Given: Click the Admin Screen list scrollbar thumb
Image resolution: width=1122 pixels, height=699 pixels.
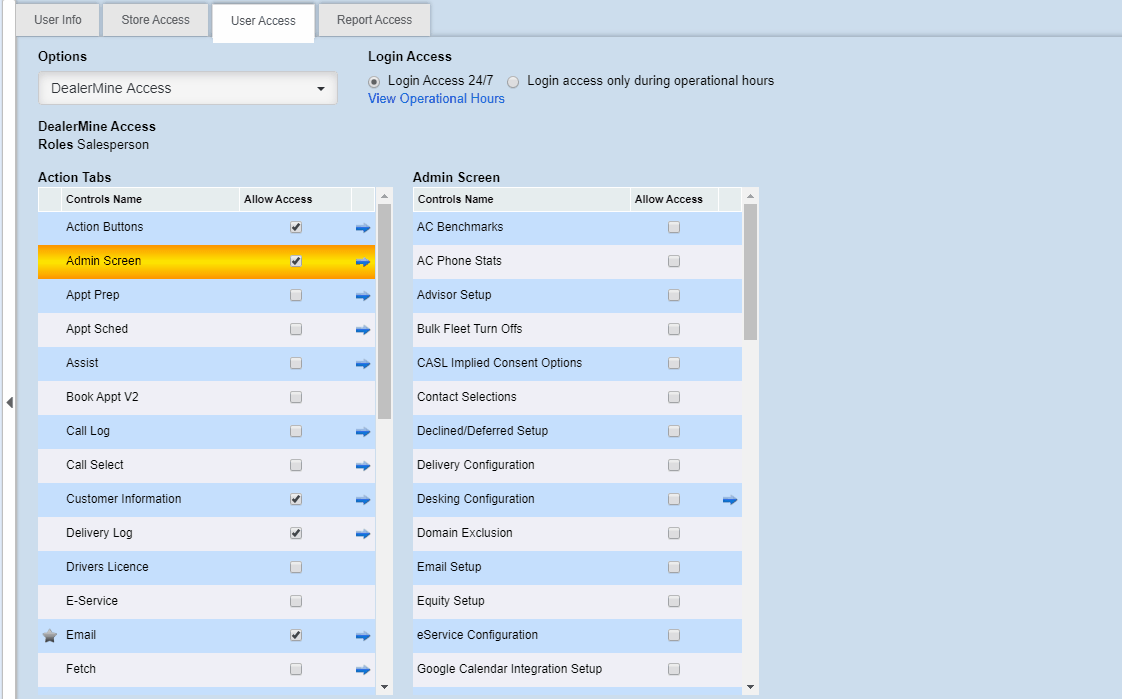Looking at the screenshot, I should click(750, 270).
